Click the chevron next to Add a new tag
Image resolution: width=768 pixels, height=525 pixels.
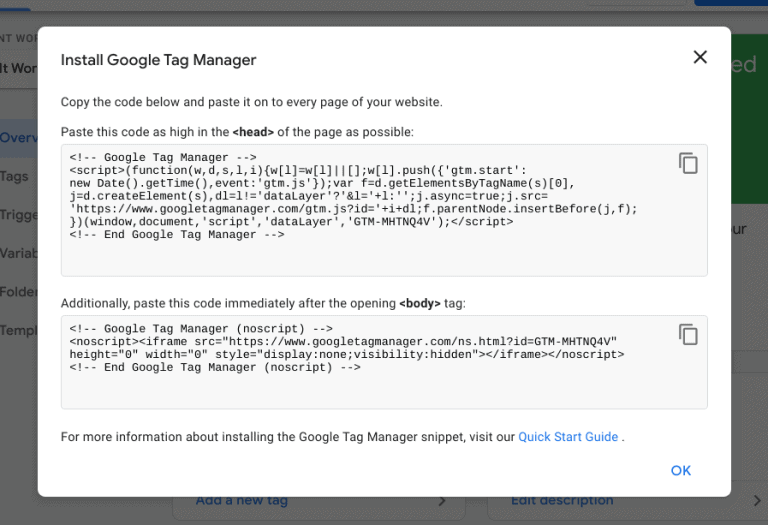(x=442, y=501)
